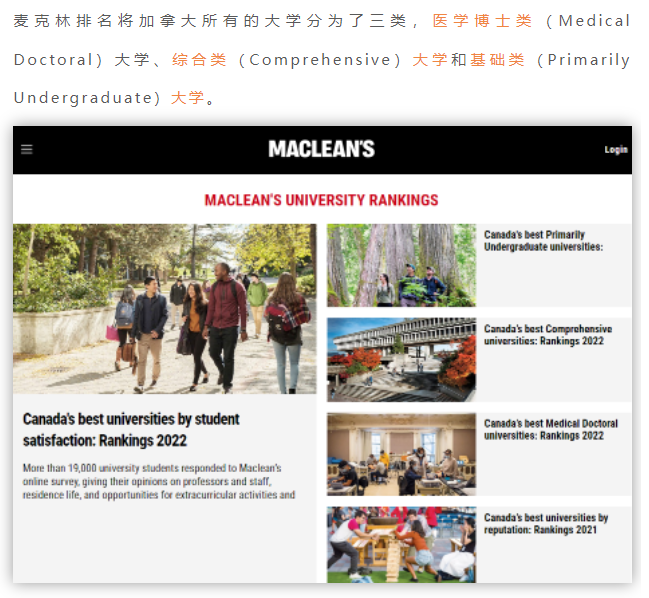This screenshot has height=598, width=649.
Task: Click the concrete campus building thumbnail
Action: (401, 360)
